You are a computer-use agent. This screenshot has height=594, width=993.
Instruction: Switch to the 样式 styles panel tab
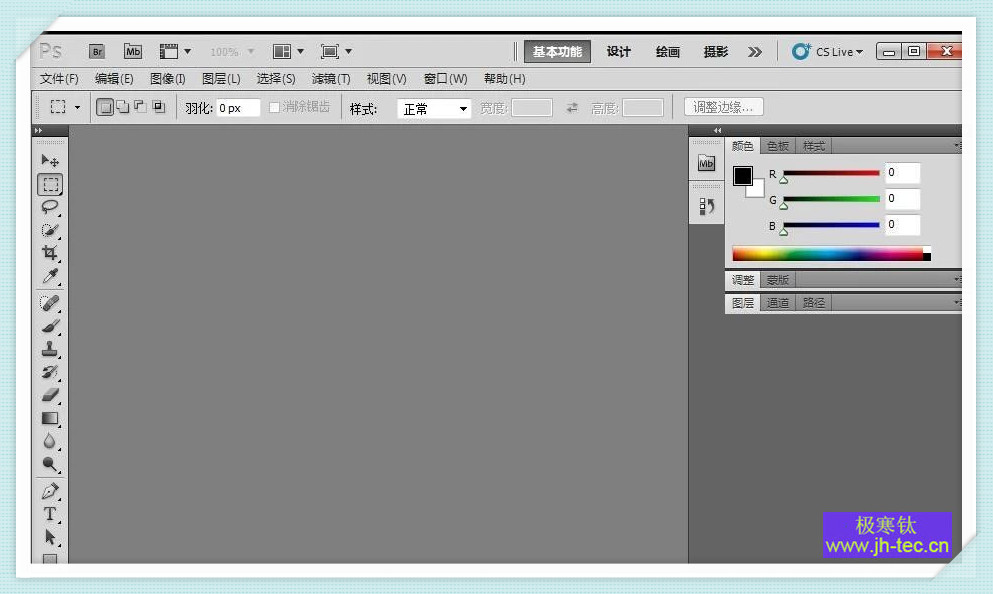point(814,146)
